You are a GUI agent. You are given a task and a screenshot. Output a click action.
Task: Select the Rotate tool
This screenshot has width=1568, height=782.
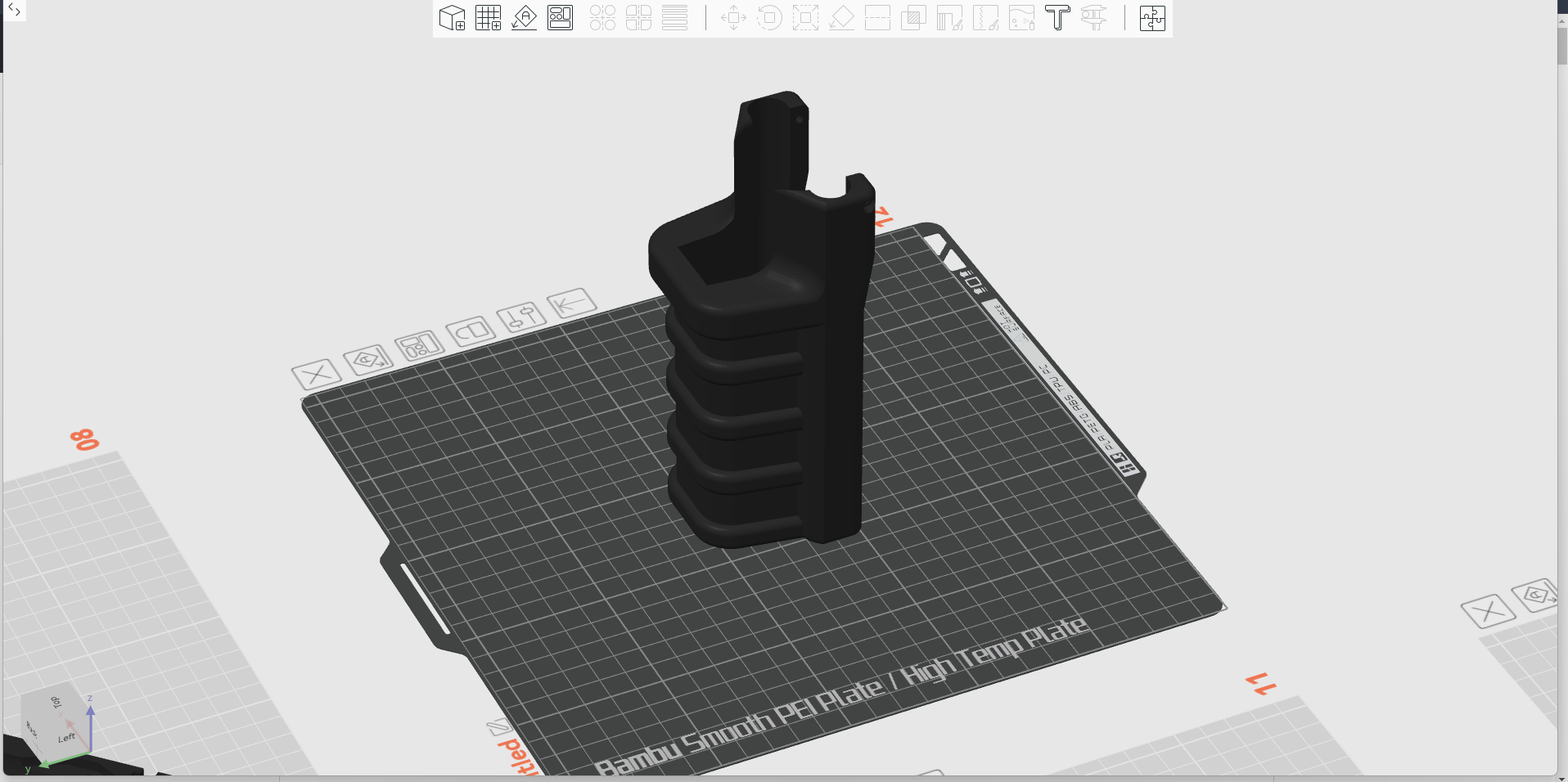pyautogui.click(x=769, y=18)
